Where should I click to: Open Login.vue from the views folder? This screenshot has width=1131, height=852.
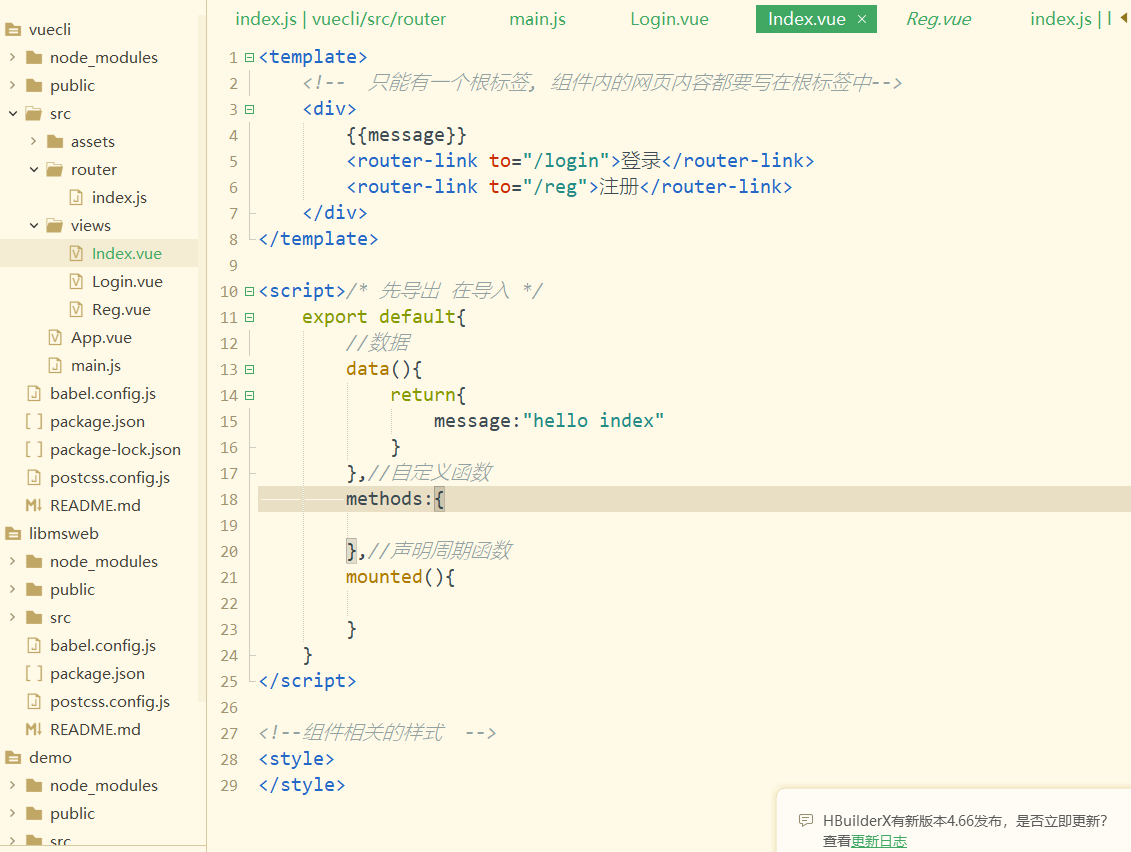coord(127,281)
